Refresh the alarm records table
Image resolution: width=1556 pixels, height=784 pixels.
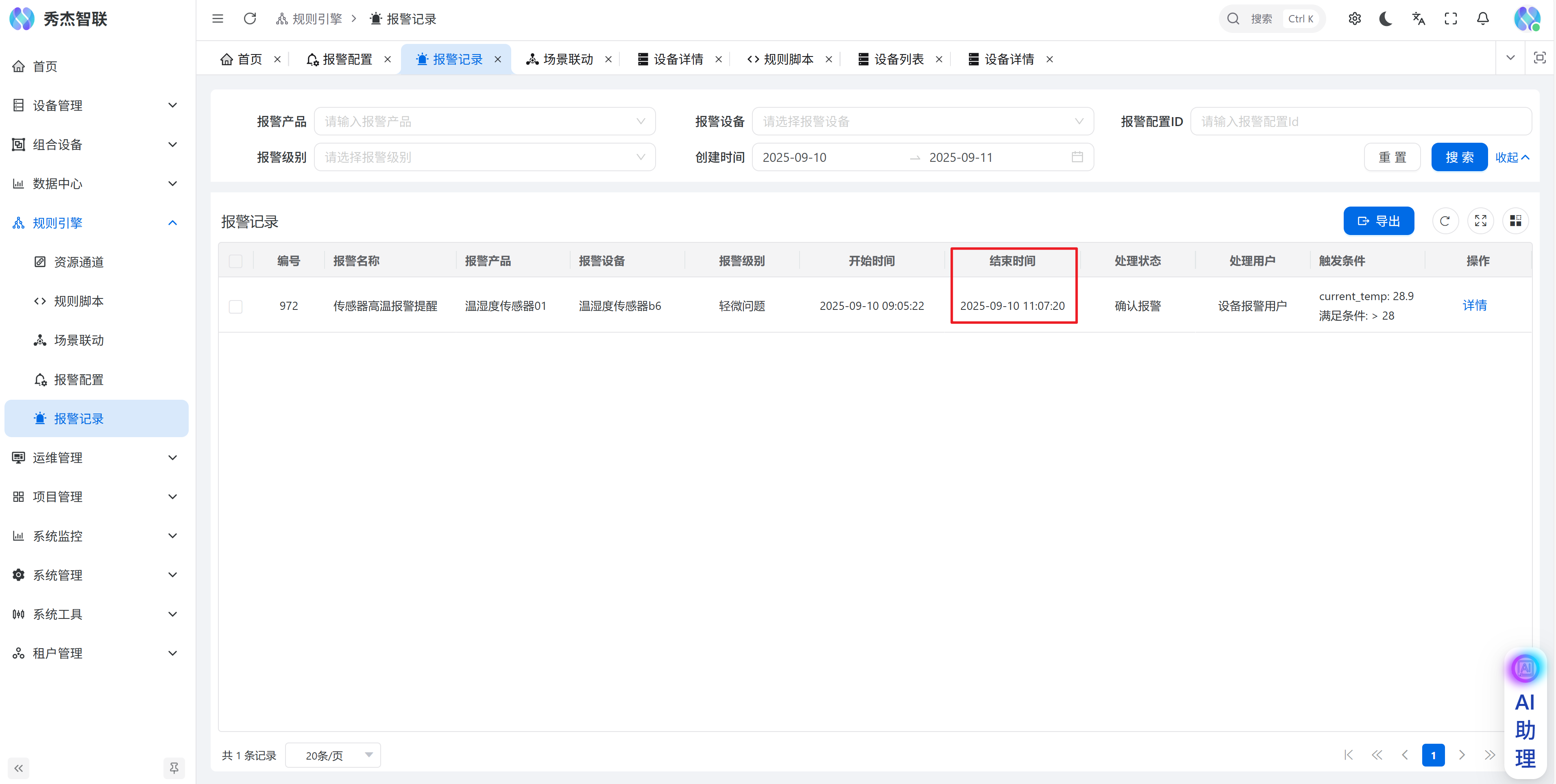coord(1445,221)
